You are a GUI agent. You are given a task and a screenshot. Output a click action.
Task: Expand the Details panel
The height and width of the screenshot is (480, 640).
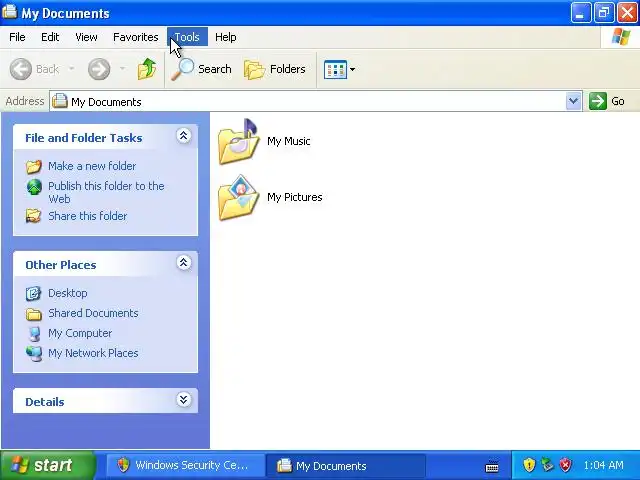tap(184, 399)
